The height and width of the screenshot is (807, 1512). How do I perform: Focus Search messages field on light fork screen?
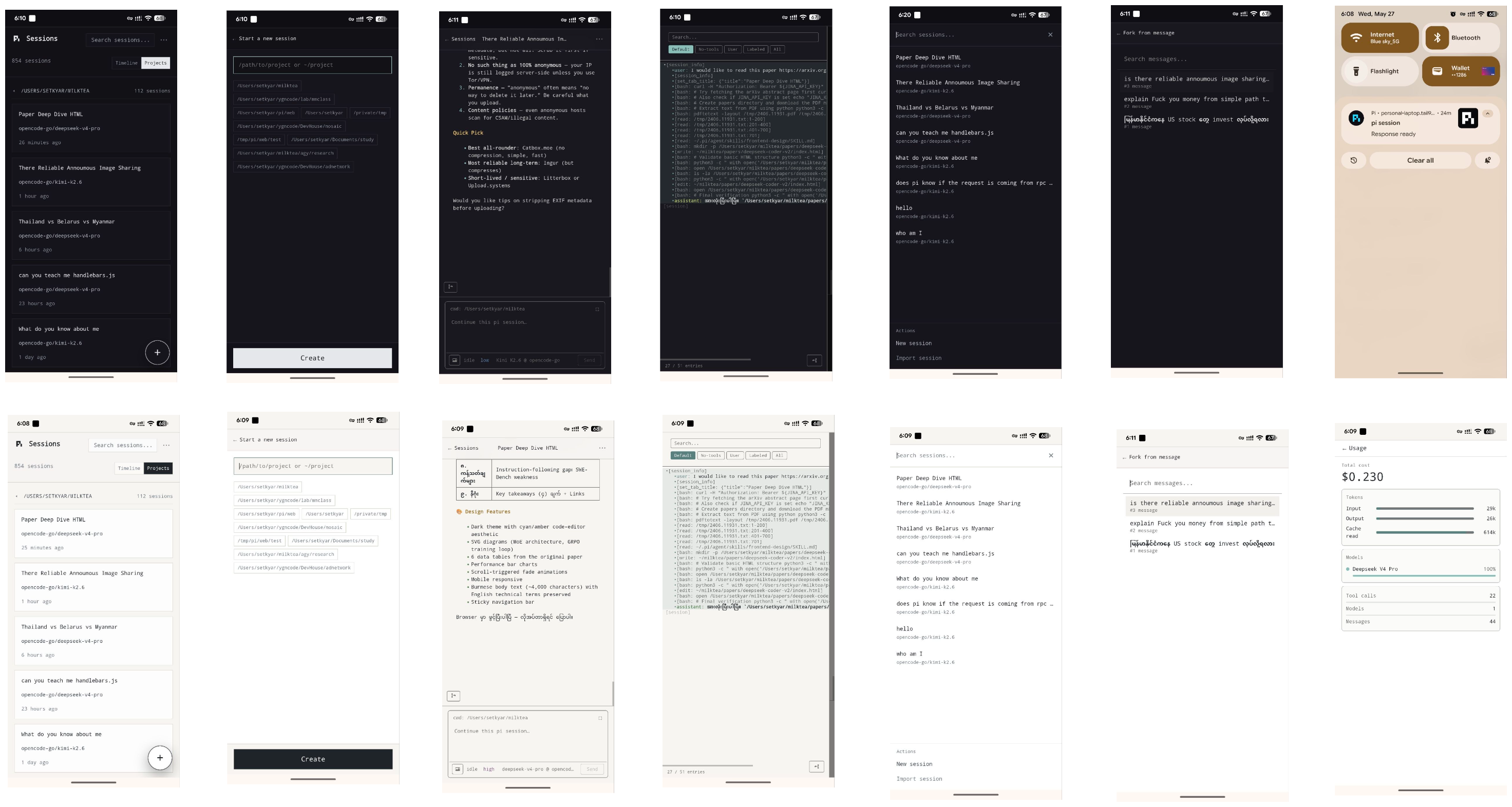point(1203,483)
